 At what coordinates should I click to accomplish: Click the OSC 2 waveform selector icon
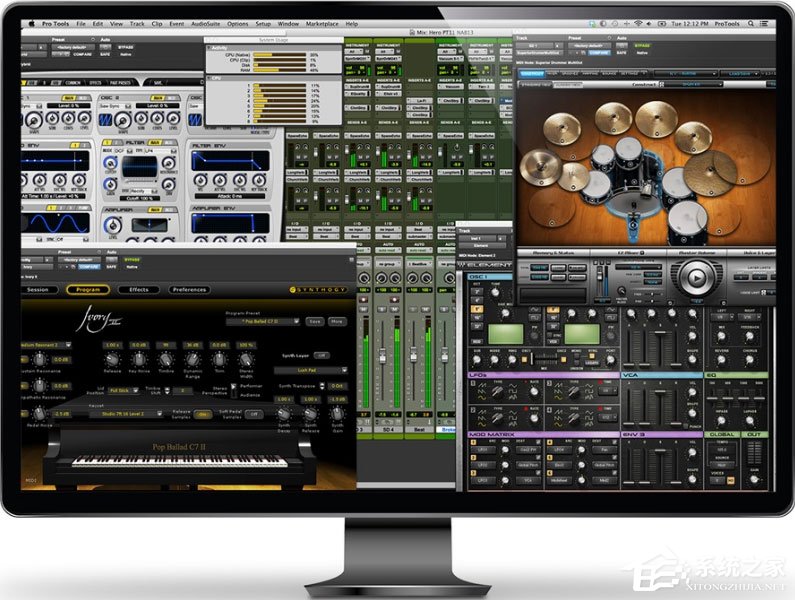[x=105, y=120]
